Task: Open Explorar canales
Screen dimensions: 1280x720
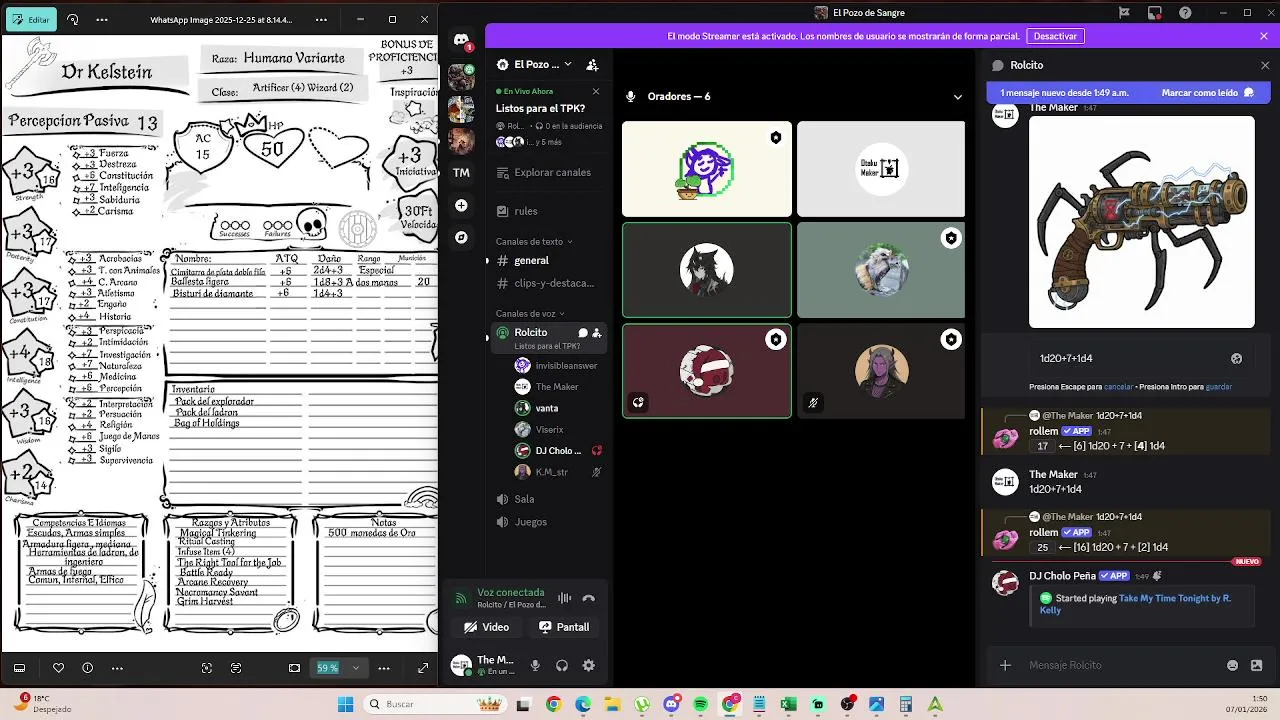Action: tap(548, 172)
